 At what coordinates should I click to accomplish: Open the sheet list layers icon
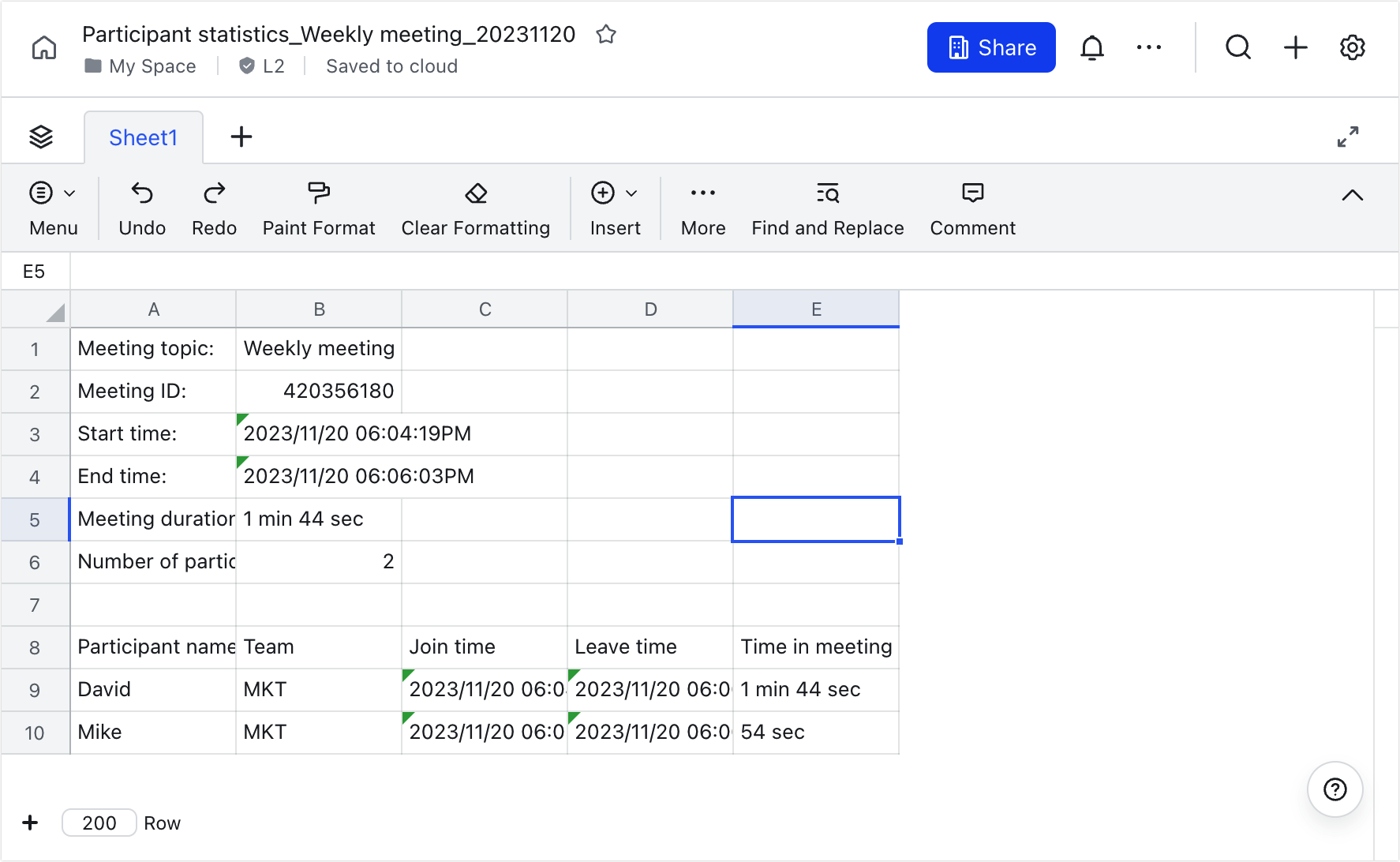(41, 137)
